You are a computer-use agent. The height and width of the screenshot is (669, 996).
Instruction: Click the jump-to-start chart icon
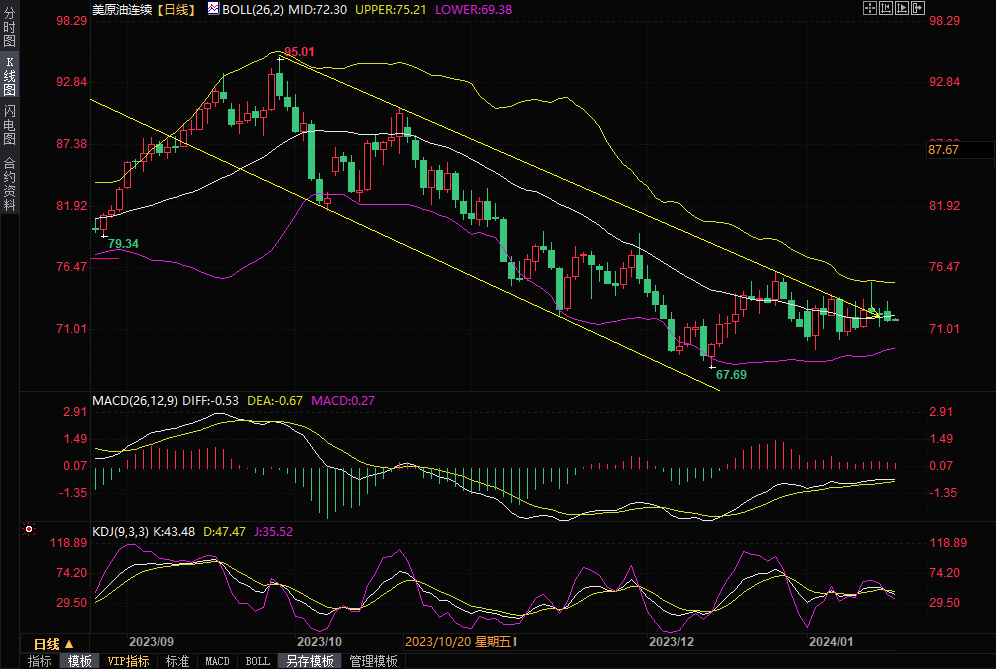coord(886,8)
